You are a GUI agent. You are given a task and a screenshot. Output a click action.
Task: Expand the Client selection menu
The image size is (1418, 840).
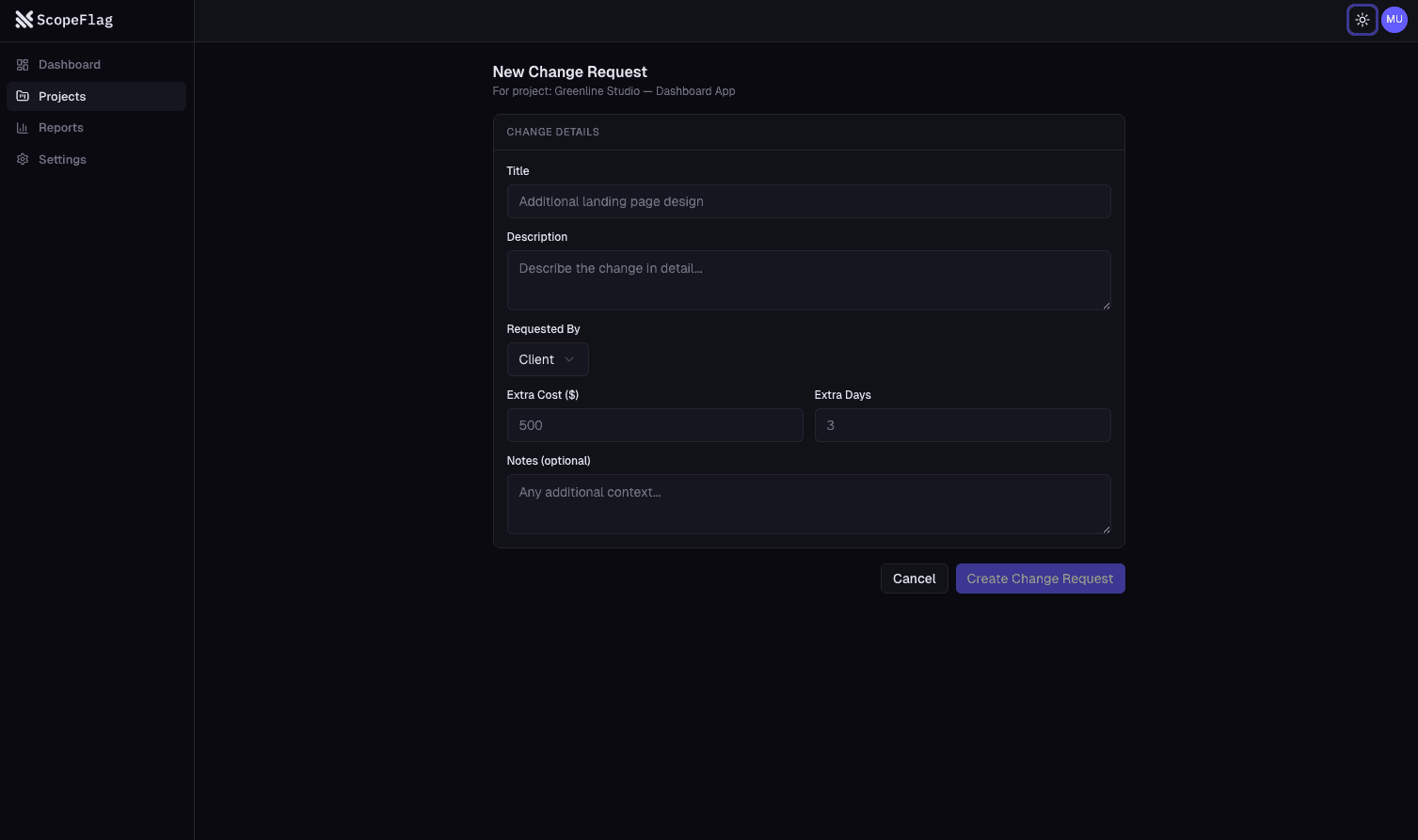pyautogui.click(x=548, y=359)
